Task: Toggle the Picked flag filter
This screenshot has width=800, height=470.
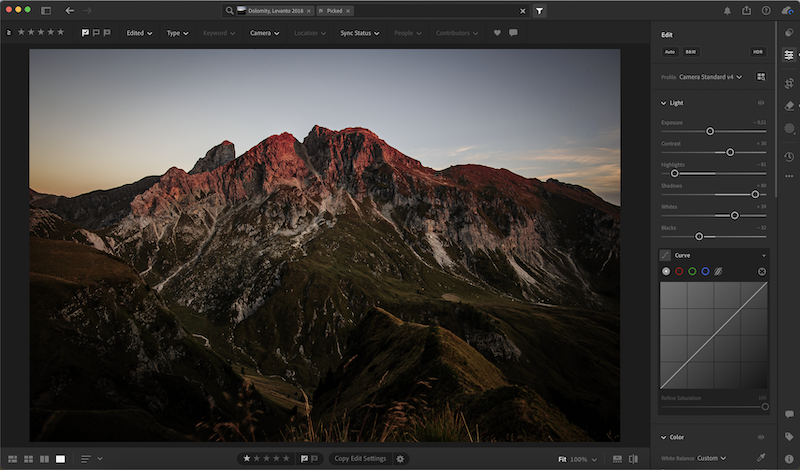Action: [85, 33]
